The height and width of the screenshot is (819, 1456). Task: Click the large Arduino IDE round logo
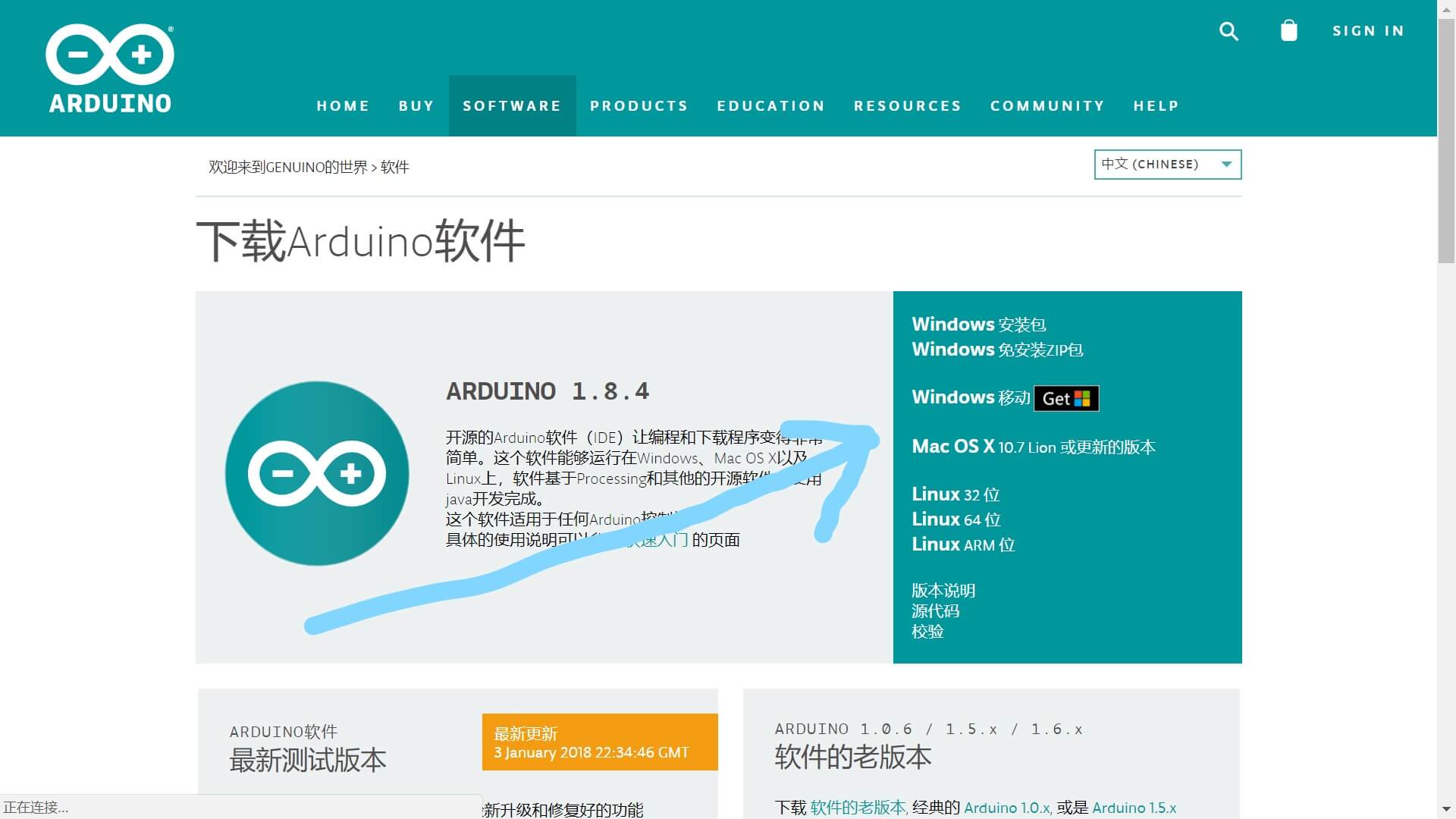coord(317,473)
